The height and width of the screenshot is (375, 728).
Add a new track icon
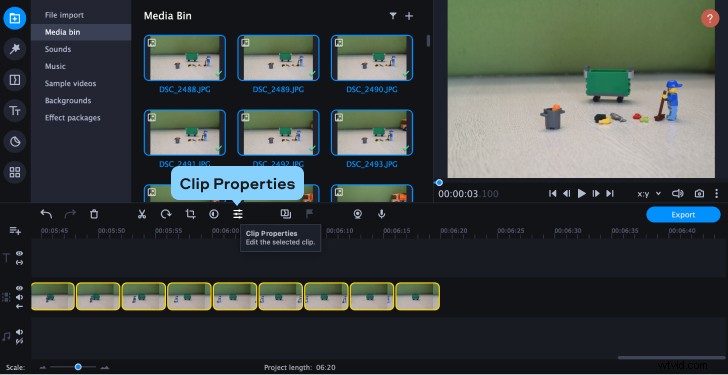click(x=15, y=231)
